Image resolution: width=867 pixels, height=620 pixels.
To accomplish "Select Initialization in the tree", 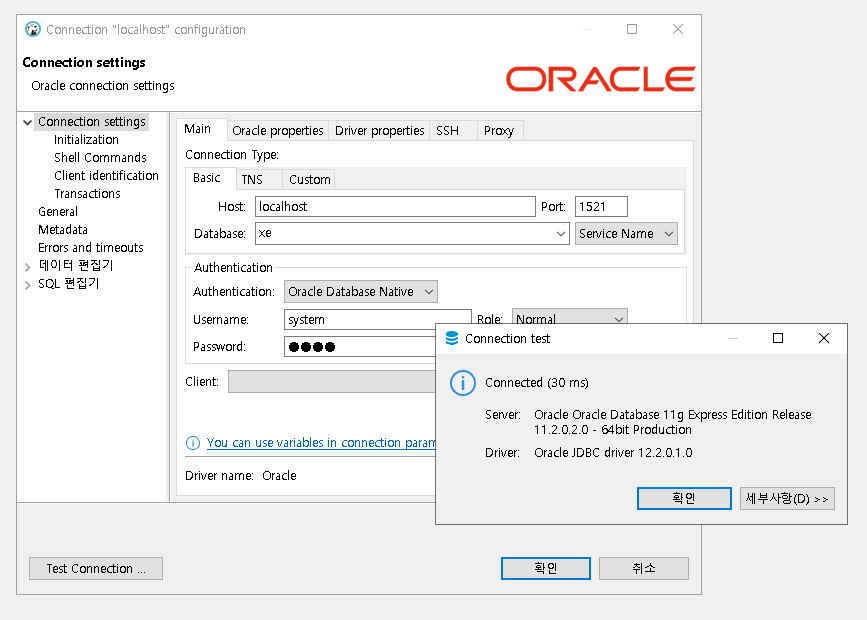I will pyautogui.click(x=86, y=140).
